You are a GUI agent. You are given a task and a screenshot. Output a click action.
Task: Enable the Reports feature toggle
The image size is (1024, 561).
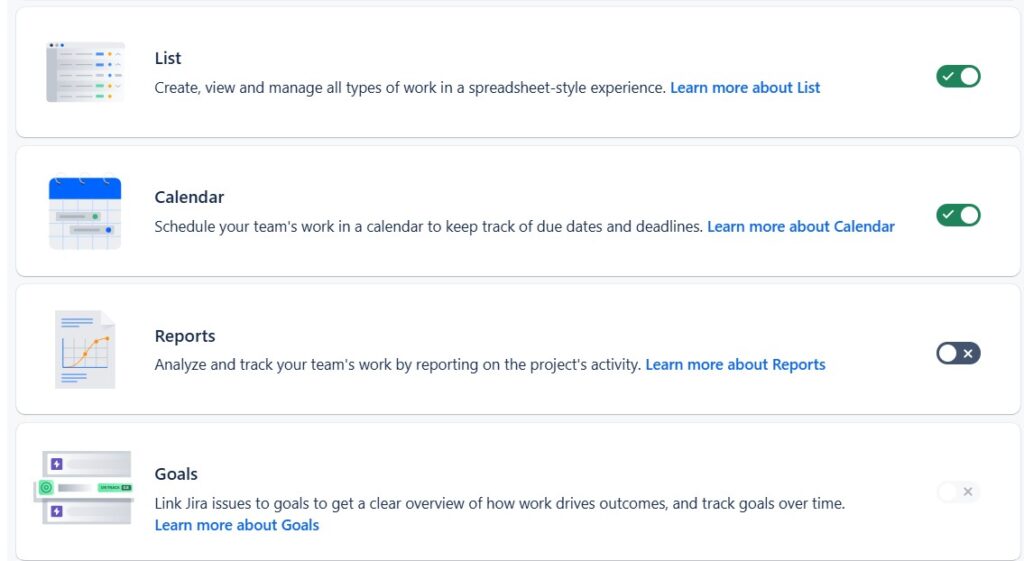coord(958,353)
